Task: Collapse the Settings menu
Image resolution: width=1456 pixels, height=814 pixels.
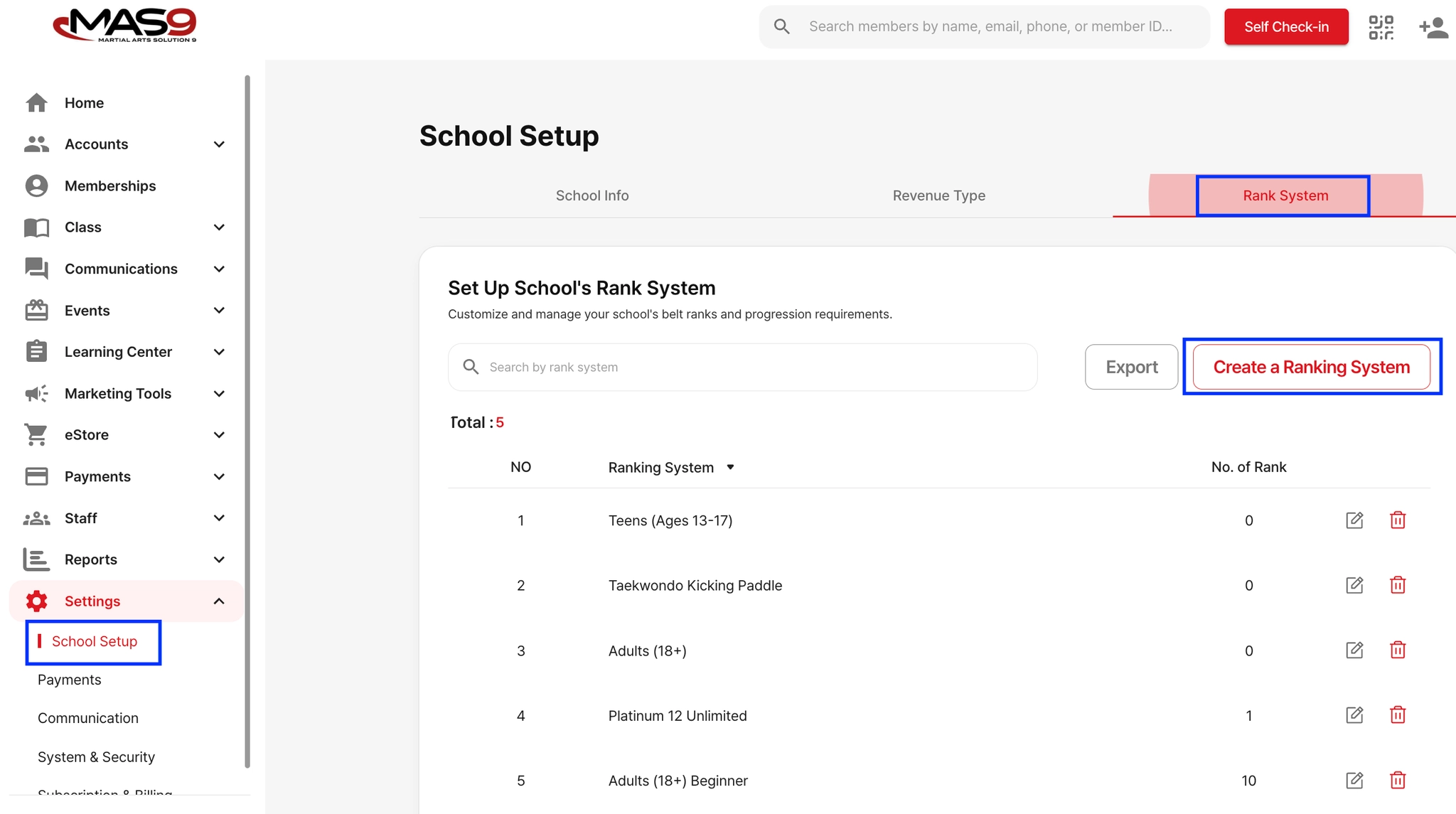Action: [x=219, y=601]
